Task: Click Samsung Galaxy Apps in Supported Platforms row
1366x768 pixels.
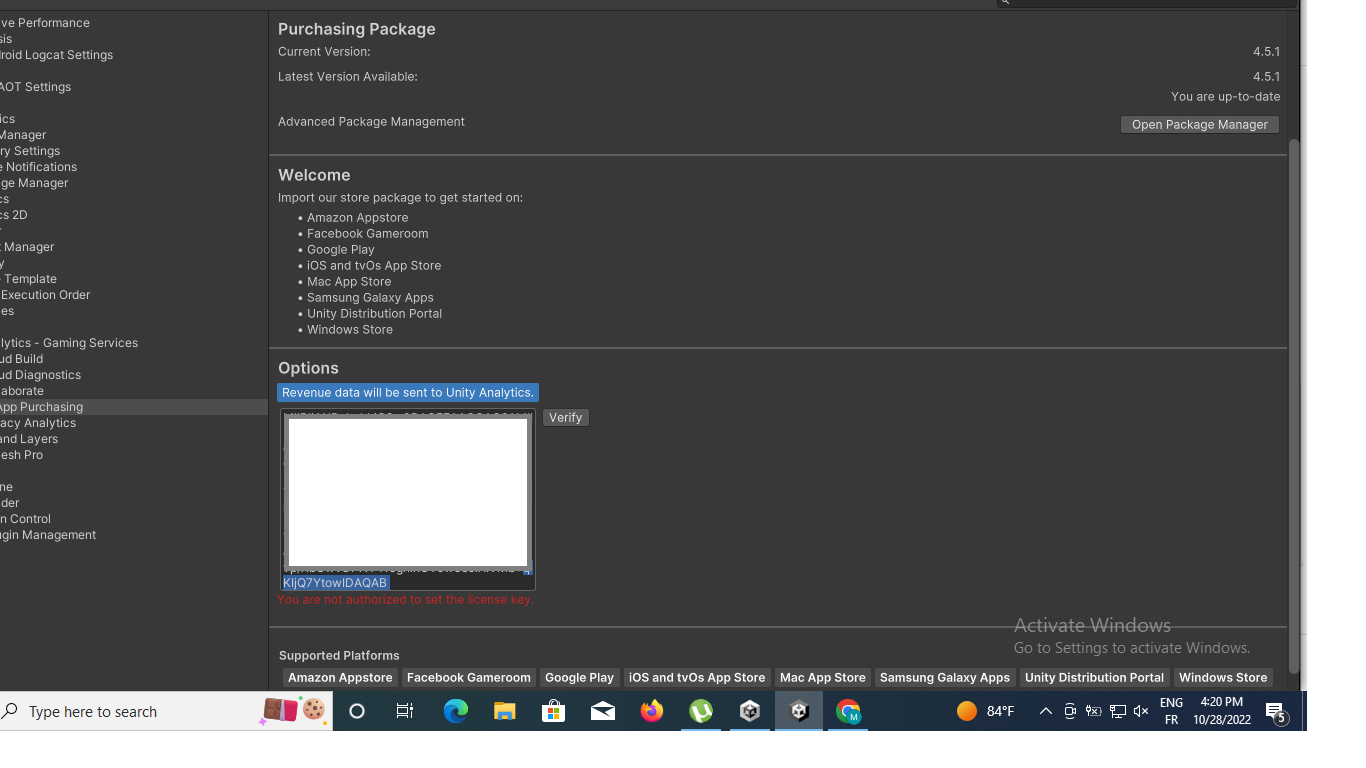Action: 945,678
